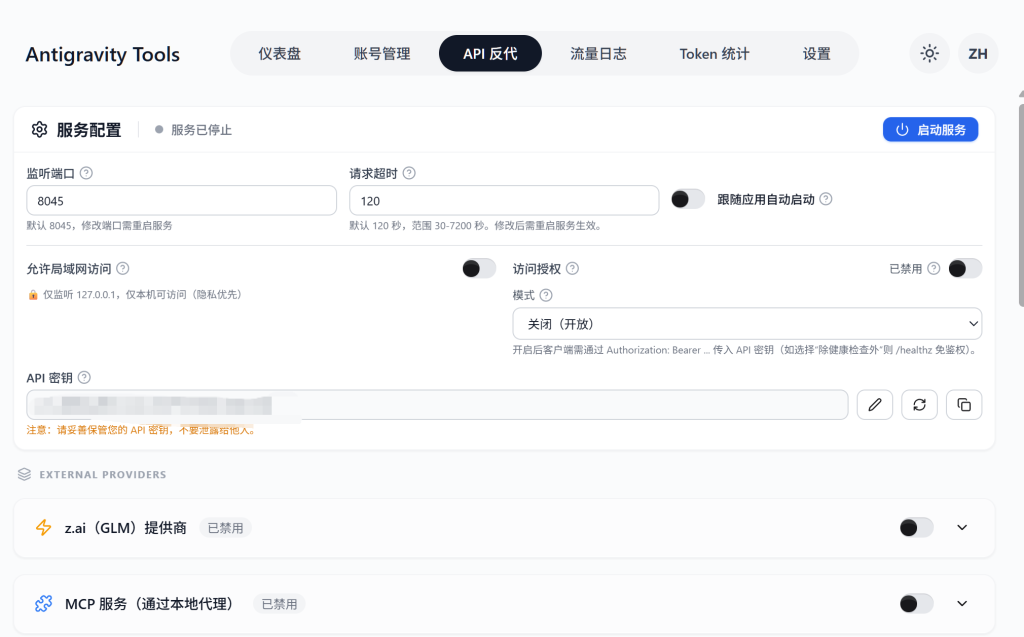Copy the API key using the copy icon
The height and width of the screenshot is (637, 1024).
point(963,404)
